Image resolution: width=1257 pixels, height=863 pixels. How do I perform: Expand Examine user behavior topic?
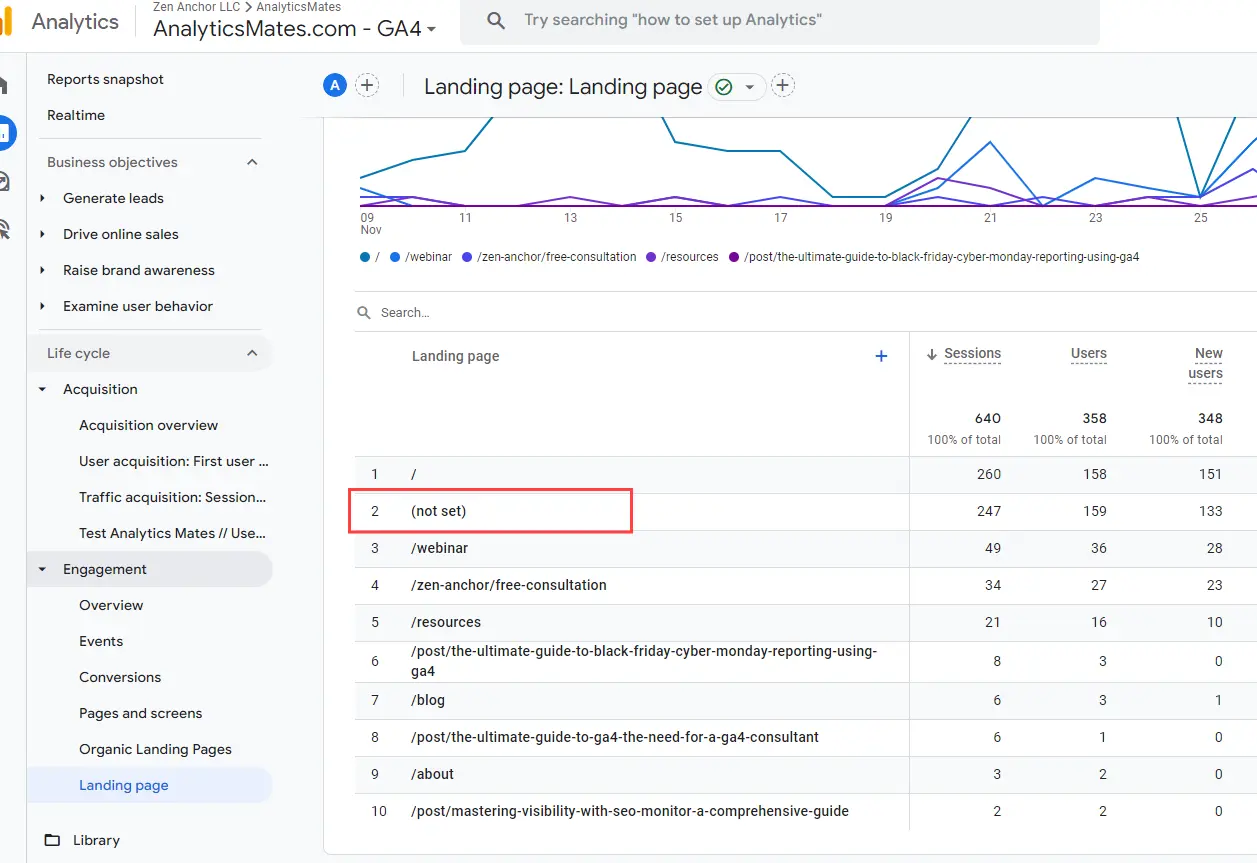pos(42,306)
